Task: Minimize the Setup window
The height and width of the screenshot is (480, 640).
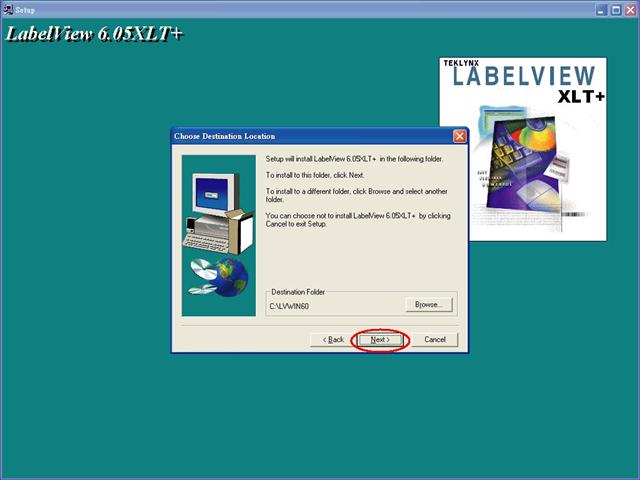Action: coord(601,10)
